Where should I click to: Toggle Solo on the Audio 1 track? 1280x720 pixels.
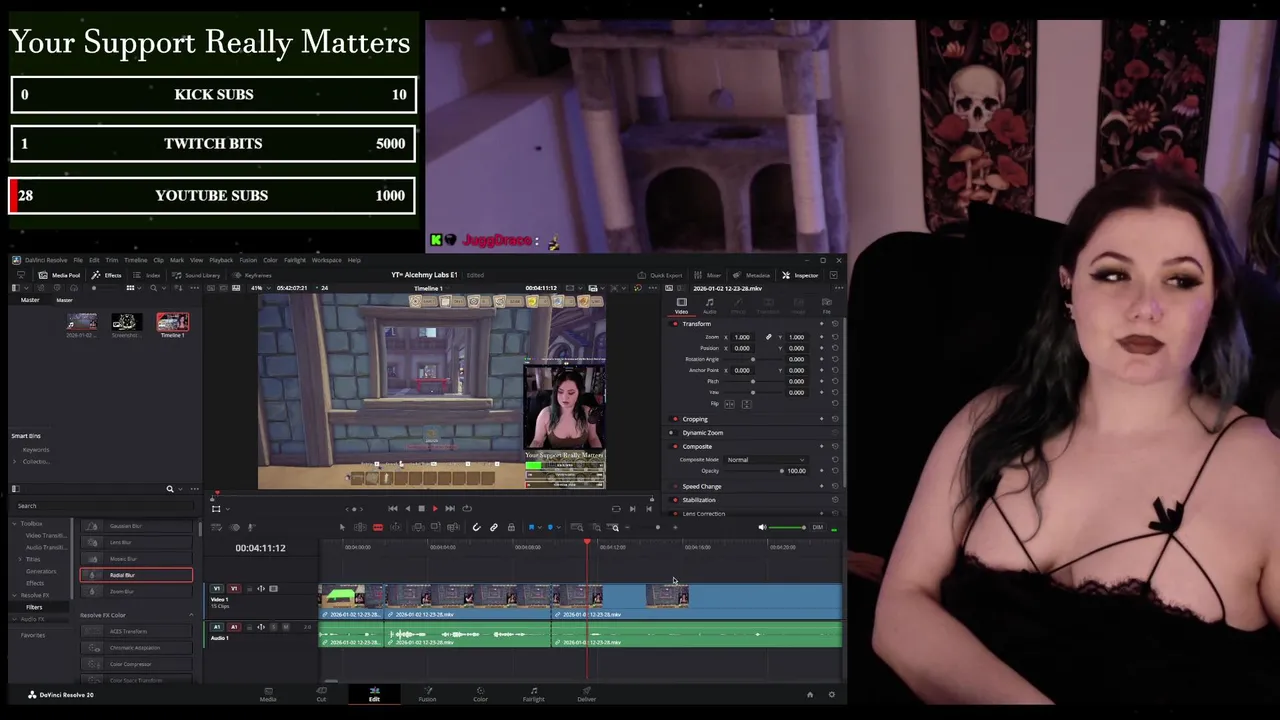274,627
